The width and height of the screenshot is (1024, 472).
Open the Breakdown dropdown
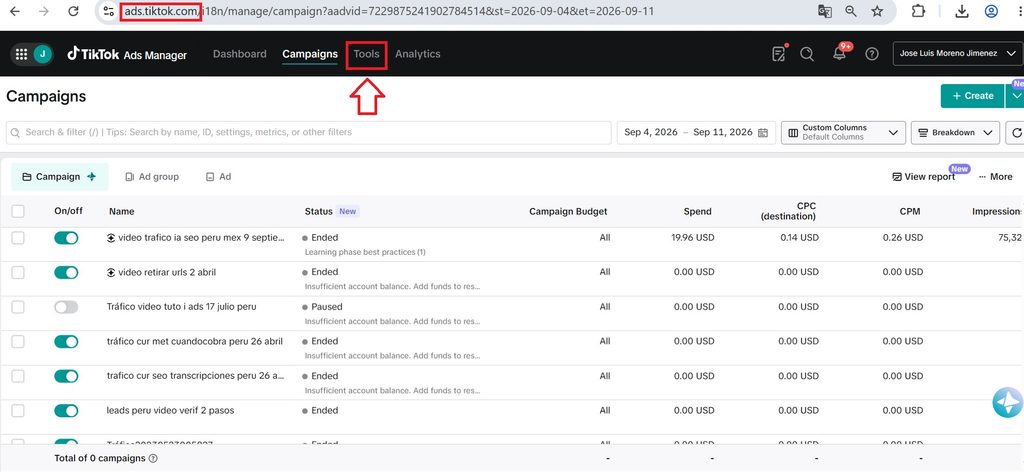click(x=955, y=133)
